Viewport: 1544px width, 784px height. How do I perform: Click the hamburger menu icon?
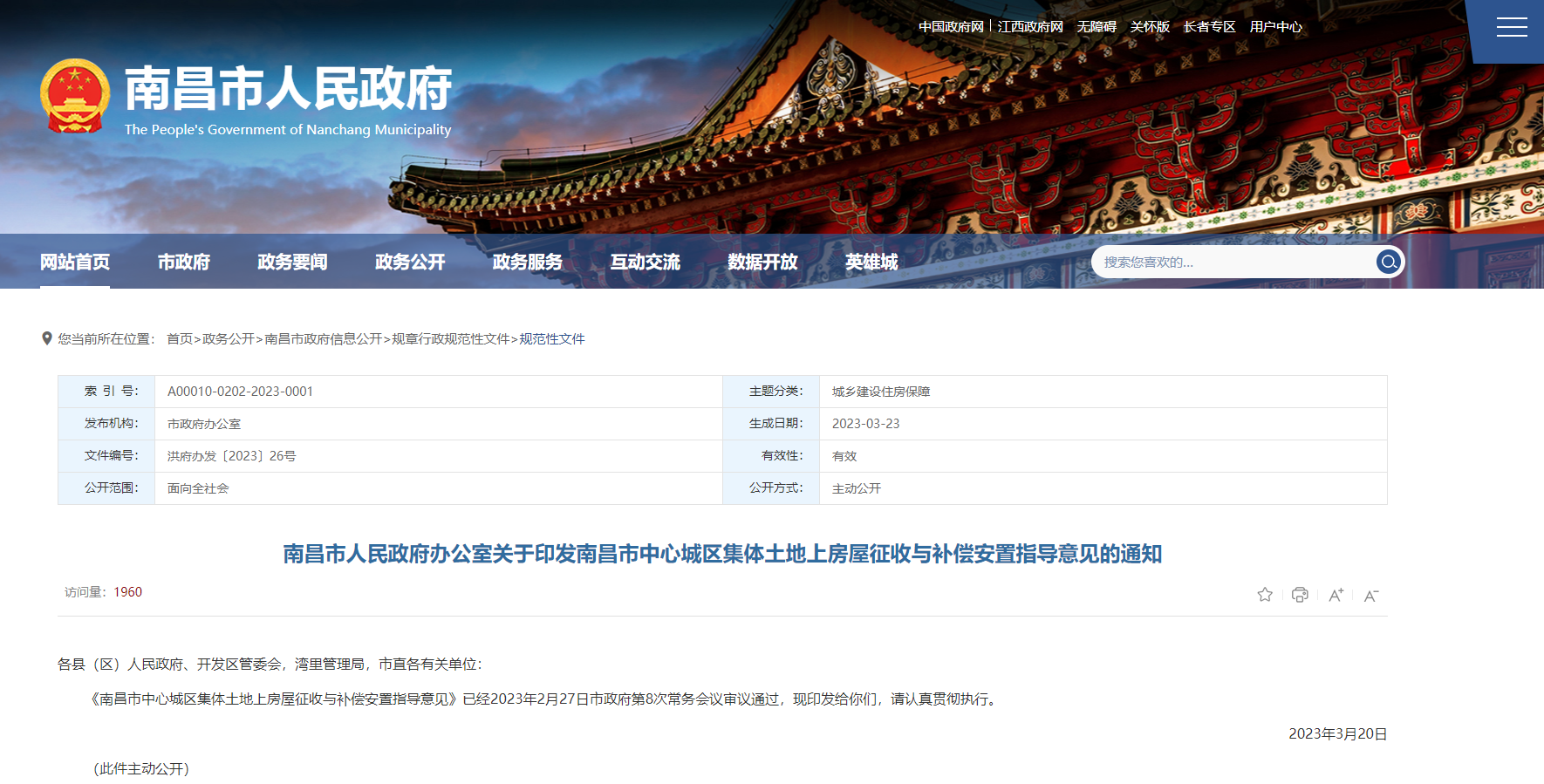coord(1511,28)
